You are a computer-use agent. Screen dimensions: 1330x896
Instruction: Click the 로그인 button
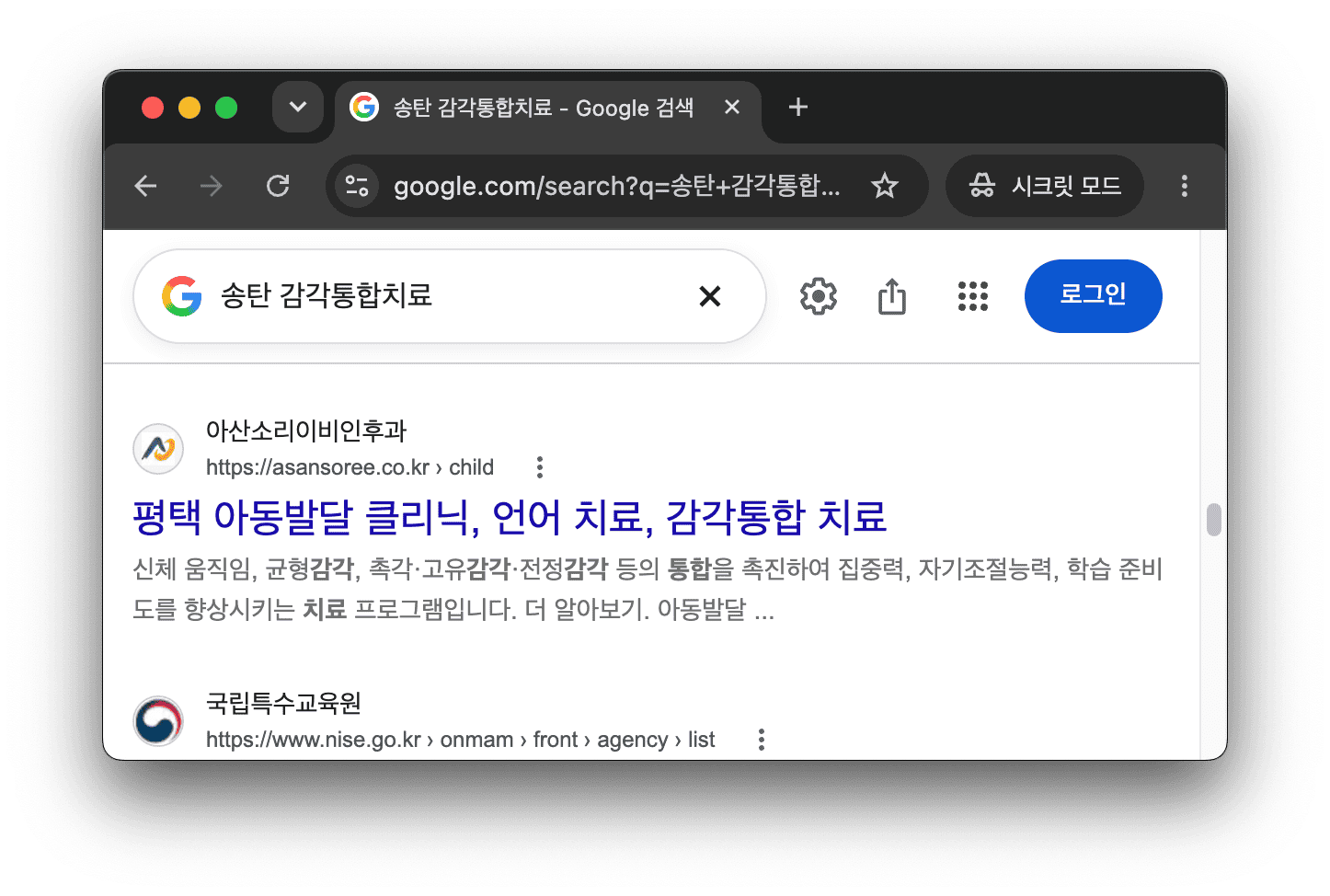1094,296
